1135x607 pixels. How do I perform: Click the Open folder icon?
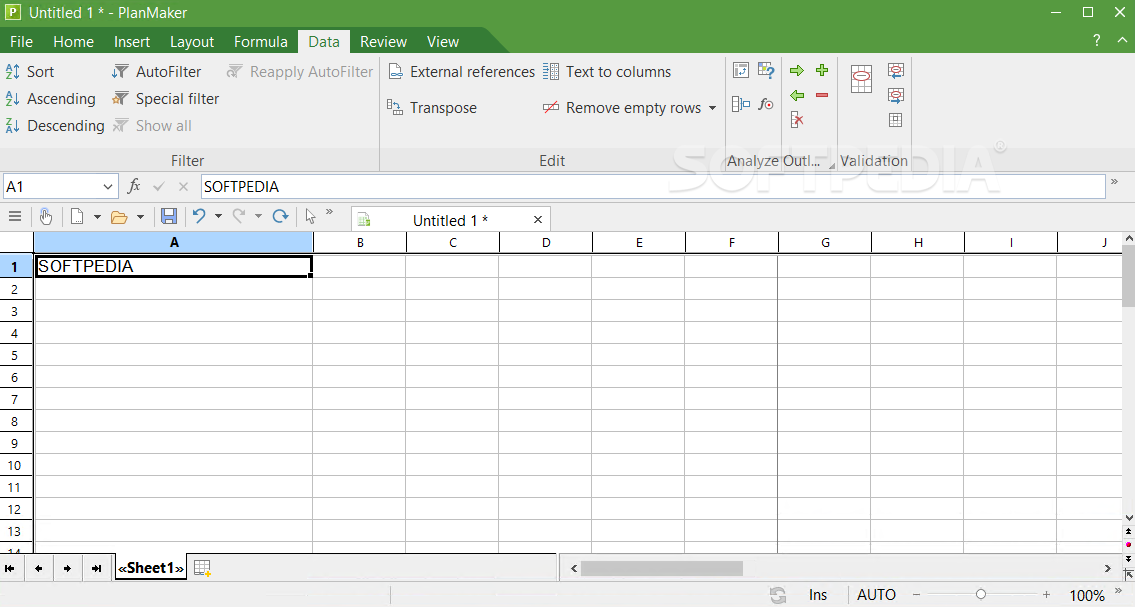119,216
